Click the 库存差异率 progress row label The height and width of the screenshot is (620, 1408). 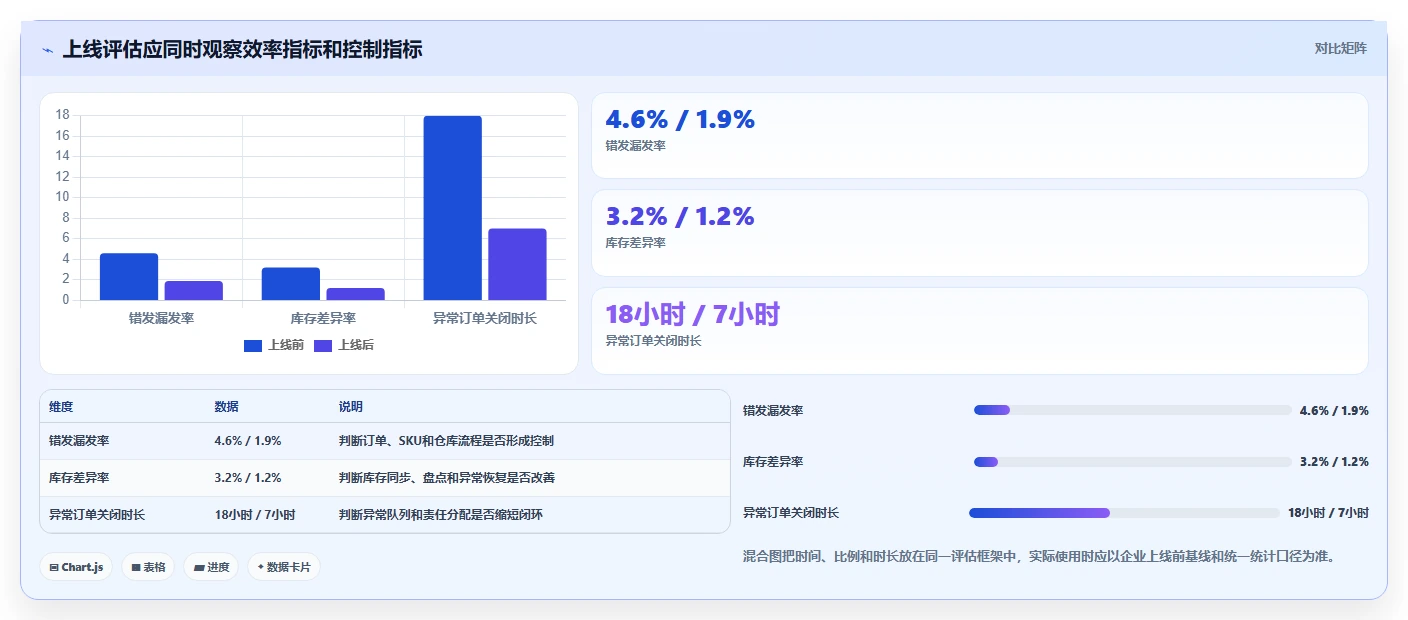[x=773, y=461]
